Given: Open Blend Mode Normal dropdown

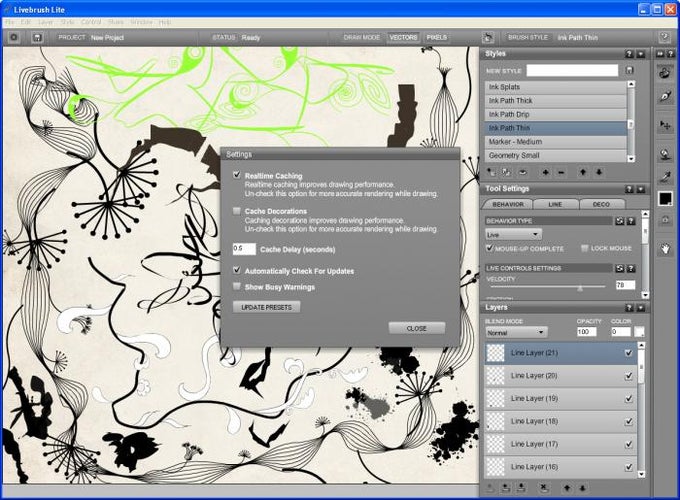Looking at the screenshot, I should (x=516, y=333).
